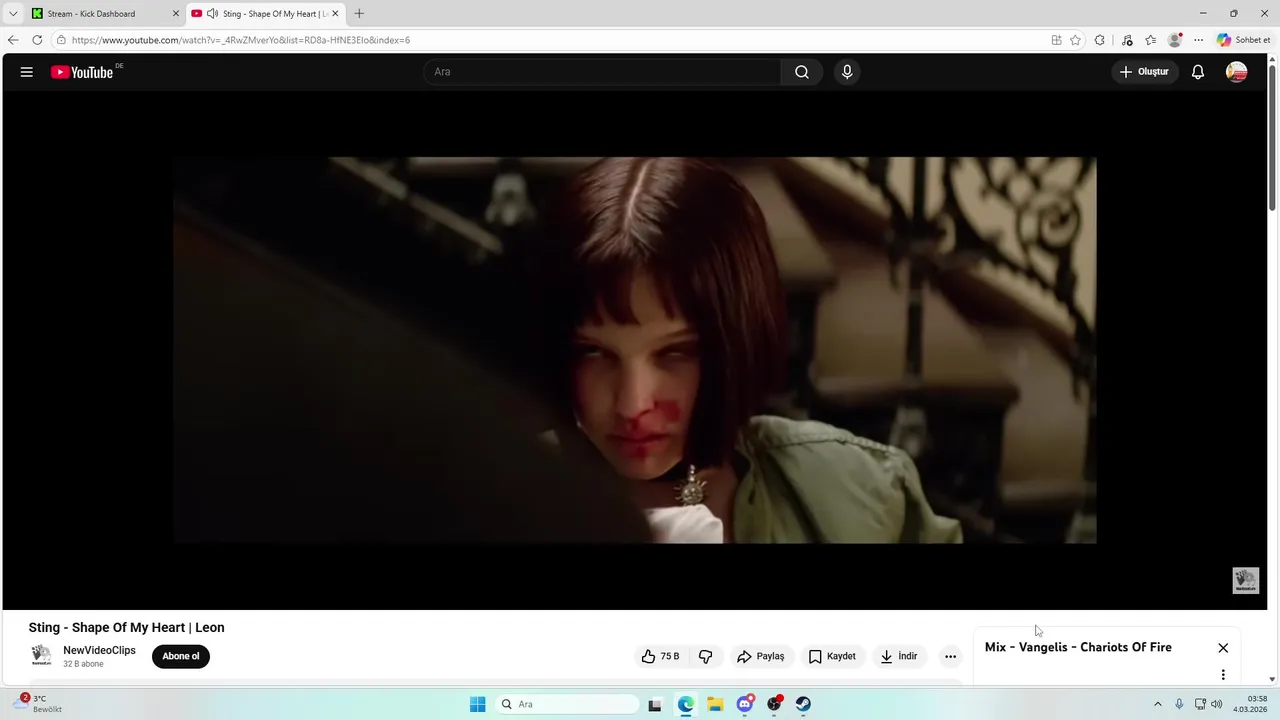Screen dimensions: 1280x720
Task: Open the apps icon in address bar
Action: pos(1056,40)
